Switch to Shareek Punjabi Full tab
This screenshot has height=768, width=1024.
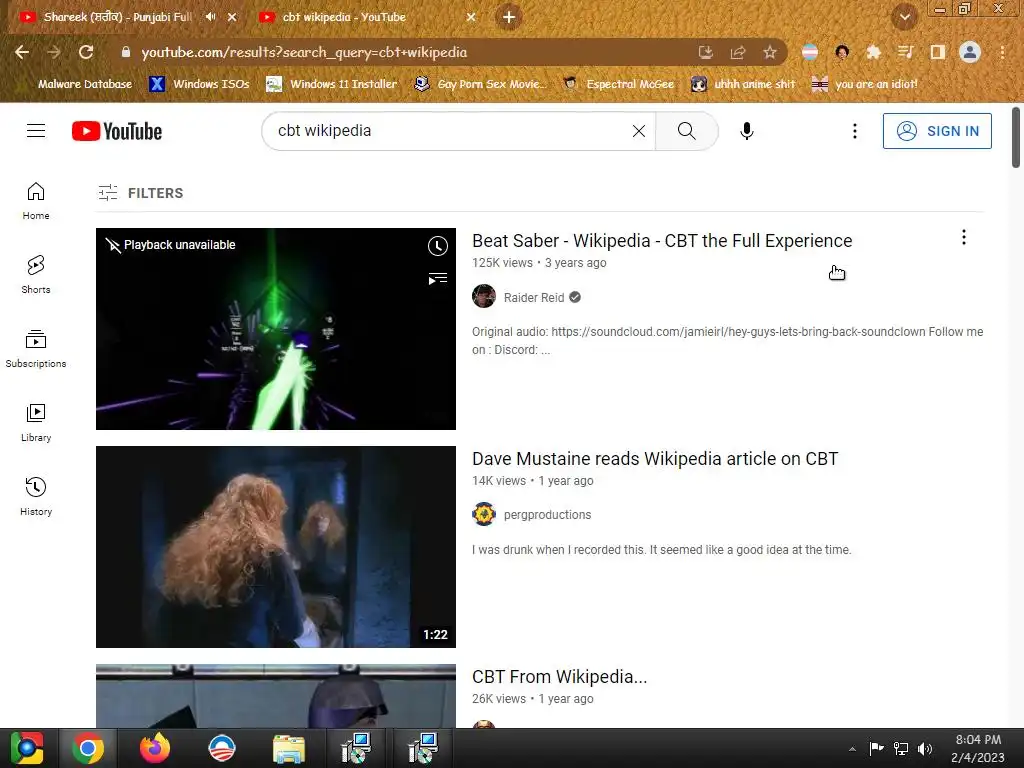click(x=118, y=17)
